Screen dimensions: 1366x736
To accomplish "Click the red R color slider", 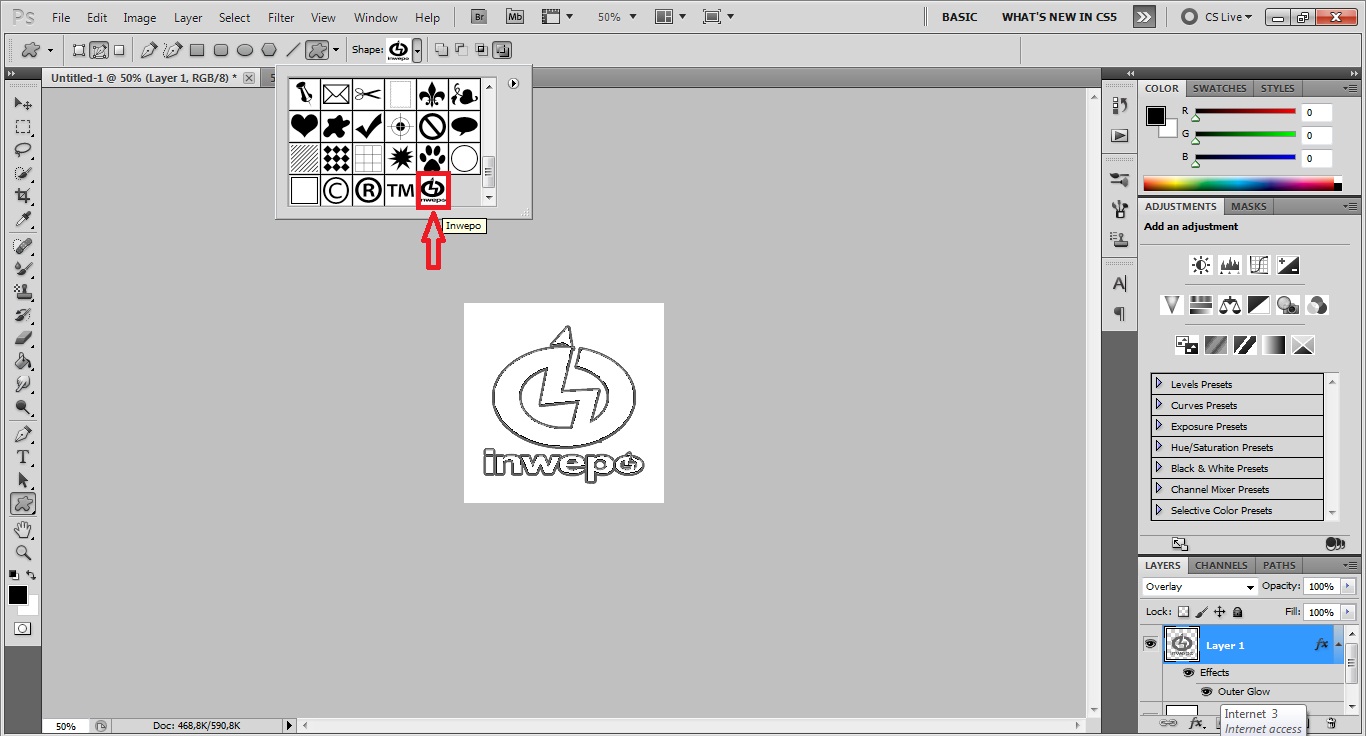I will pyautogui.click(x=1245, y=112).
